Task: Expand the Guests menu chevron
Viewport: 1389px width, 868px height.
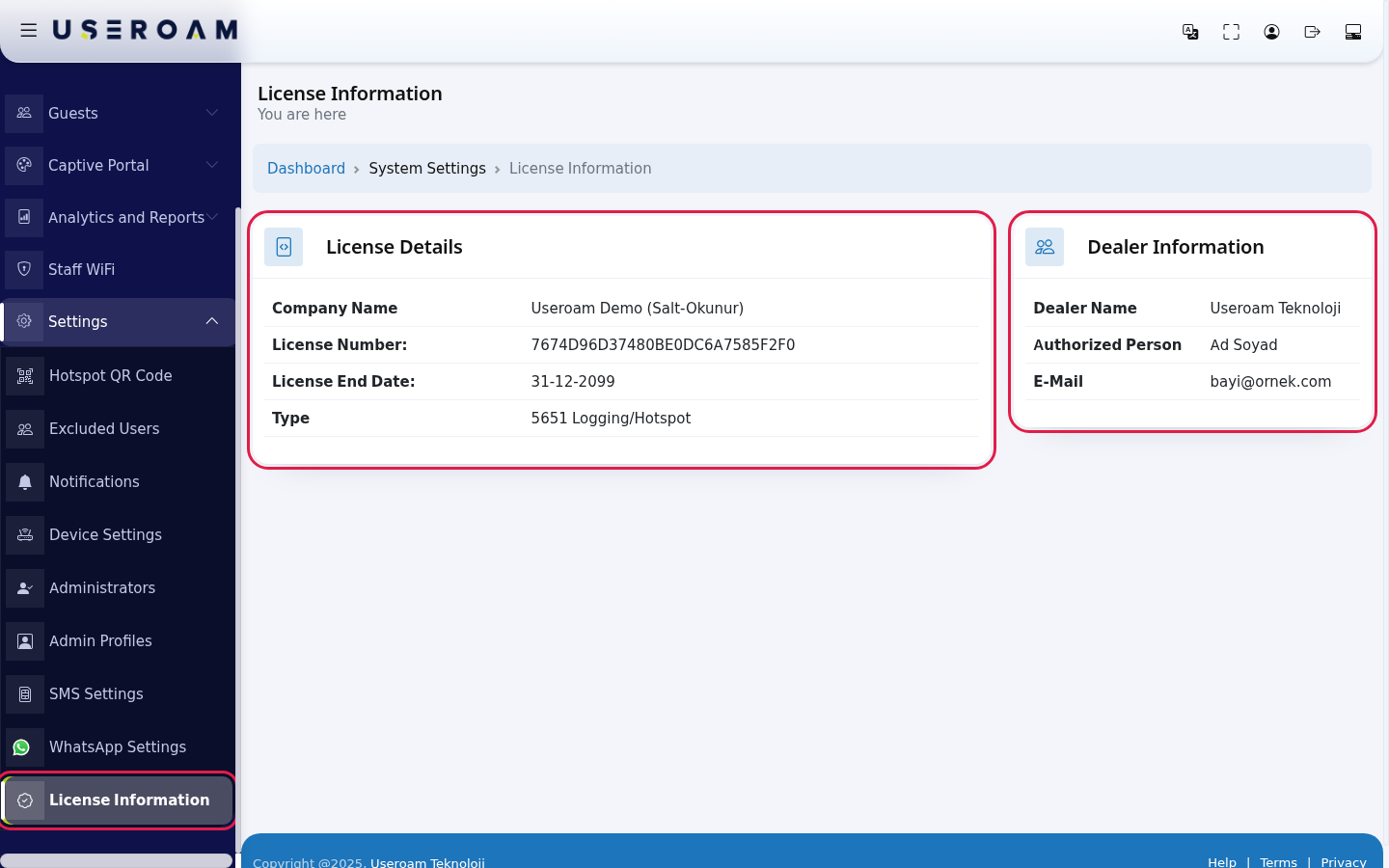Action: tap(212, 113)
